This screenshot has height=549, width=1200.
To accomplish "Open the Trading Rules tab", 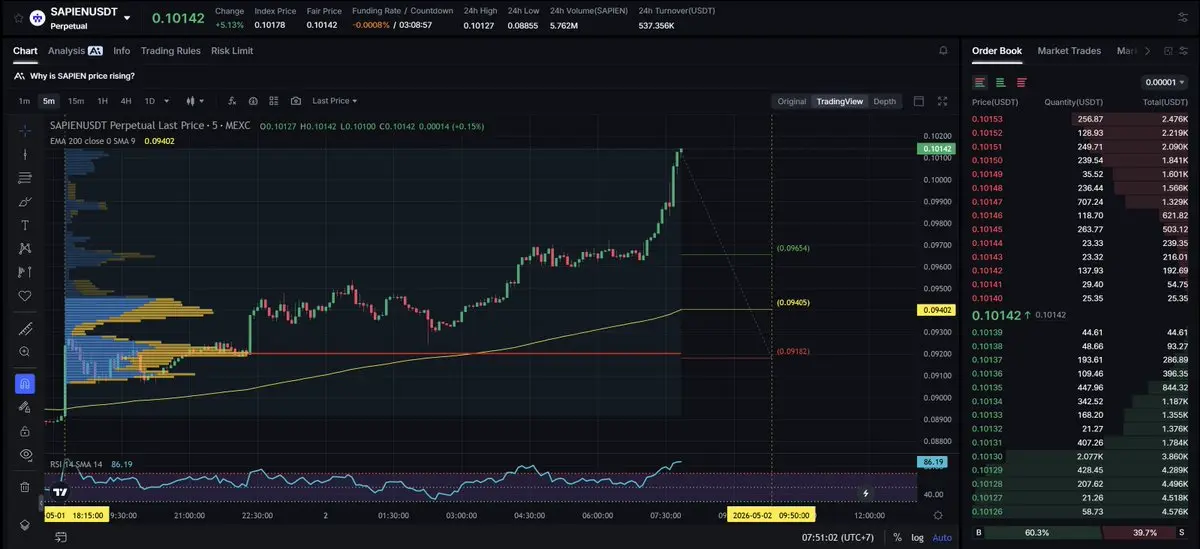I will pyautogui.click(x=170, y=51).
